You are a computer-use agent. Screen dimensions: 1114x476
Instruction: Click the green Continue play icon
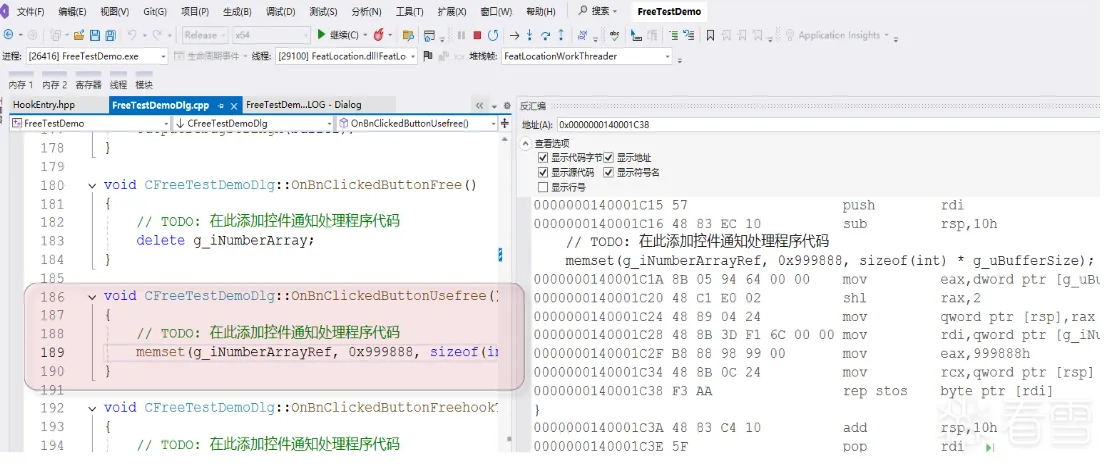[x=321, y=35]
